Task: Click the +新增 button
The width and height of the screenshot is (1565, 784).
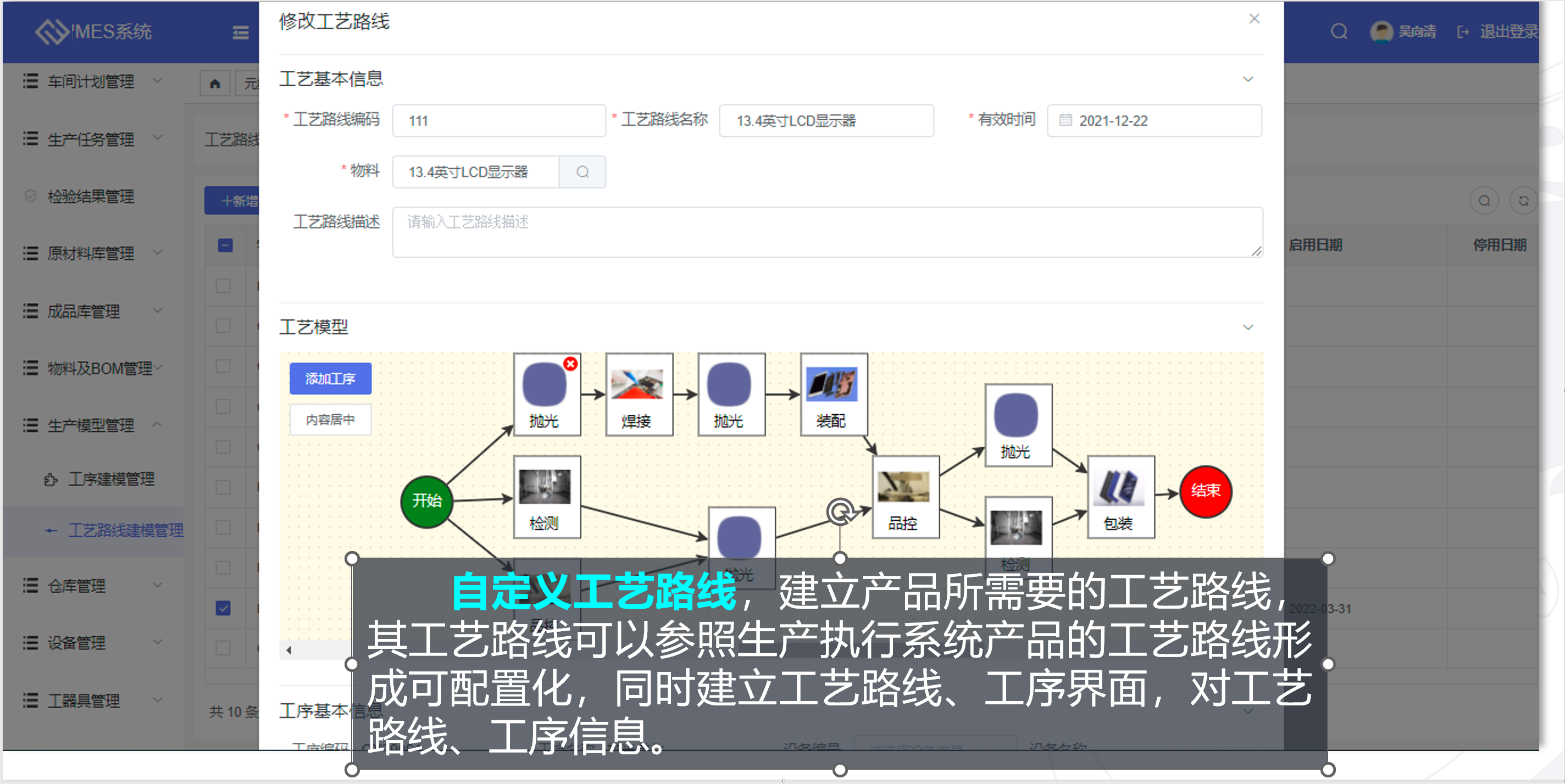Action: [232, 201]
